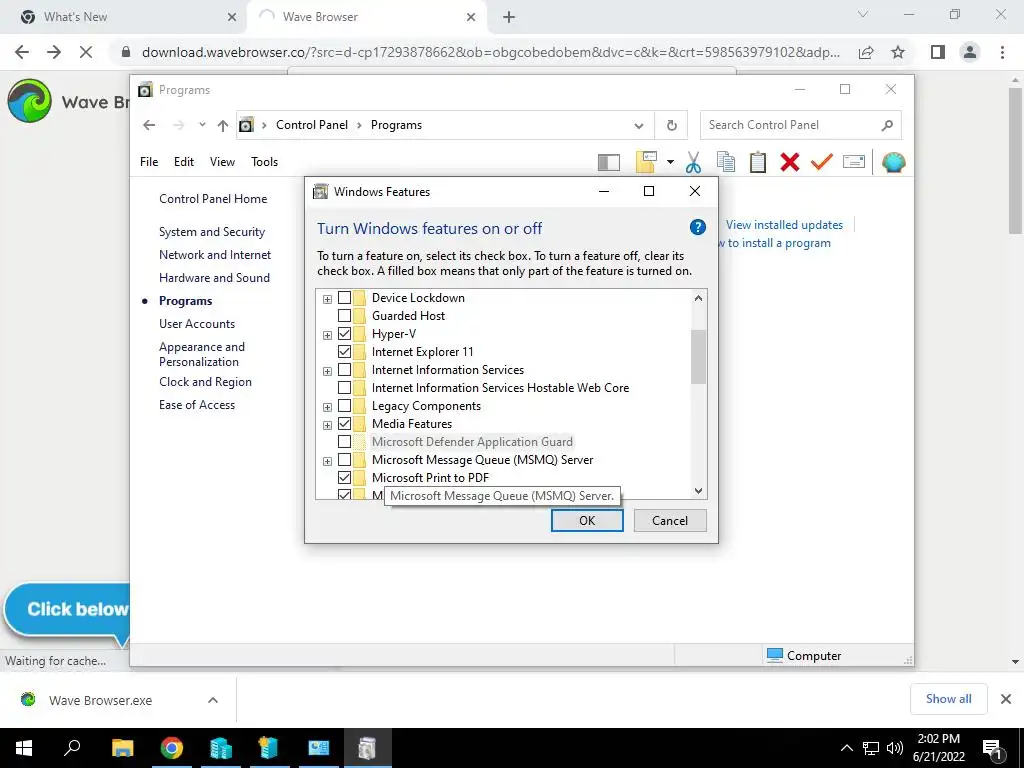Uncheck the Hyper-V checkbox
Viewport: 1024px width, 768px height.
coord(344,334)
